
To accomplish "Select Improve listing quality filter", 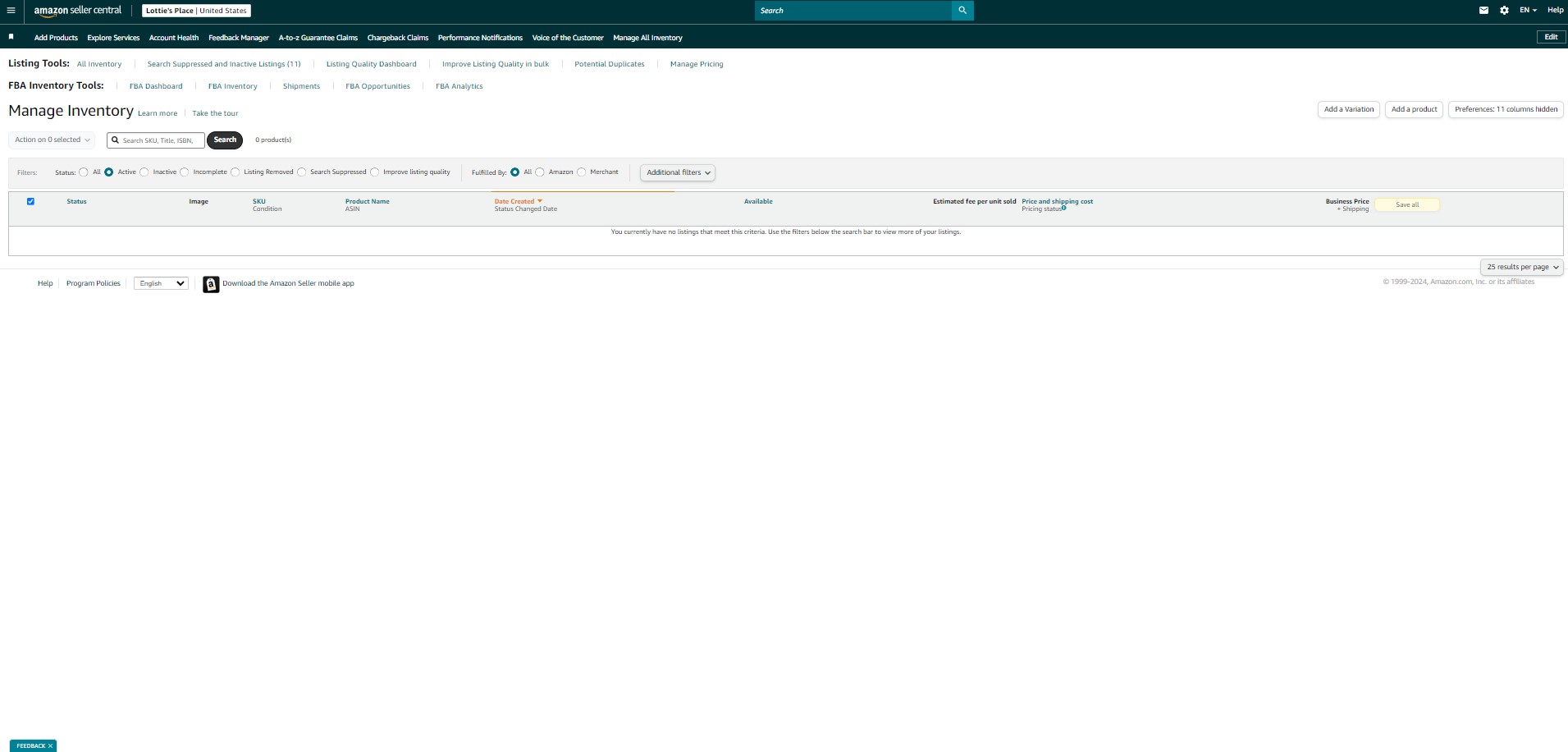I will pyautogui.click(x=375, y=172).
